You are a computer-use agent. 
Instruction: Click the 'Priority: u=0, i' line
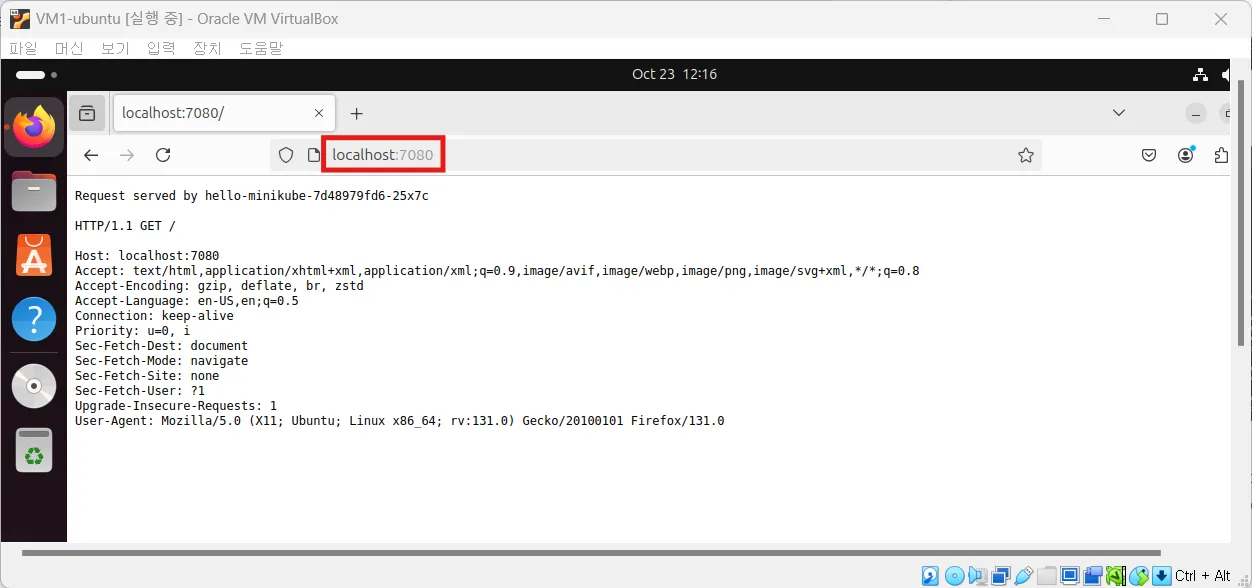(x=133, y=331)
